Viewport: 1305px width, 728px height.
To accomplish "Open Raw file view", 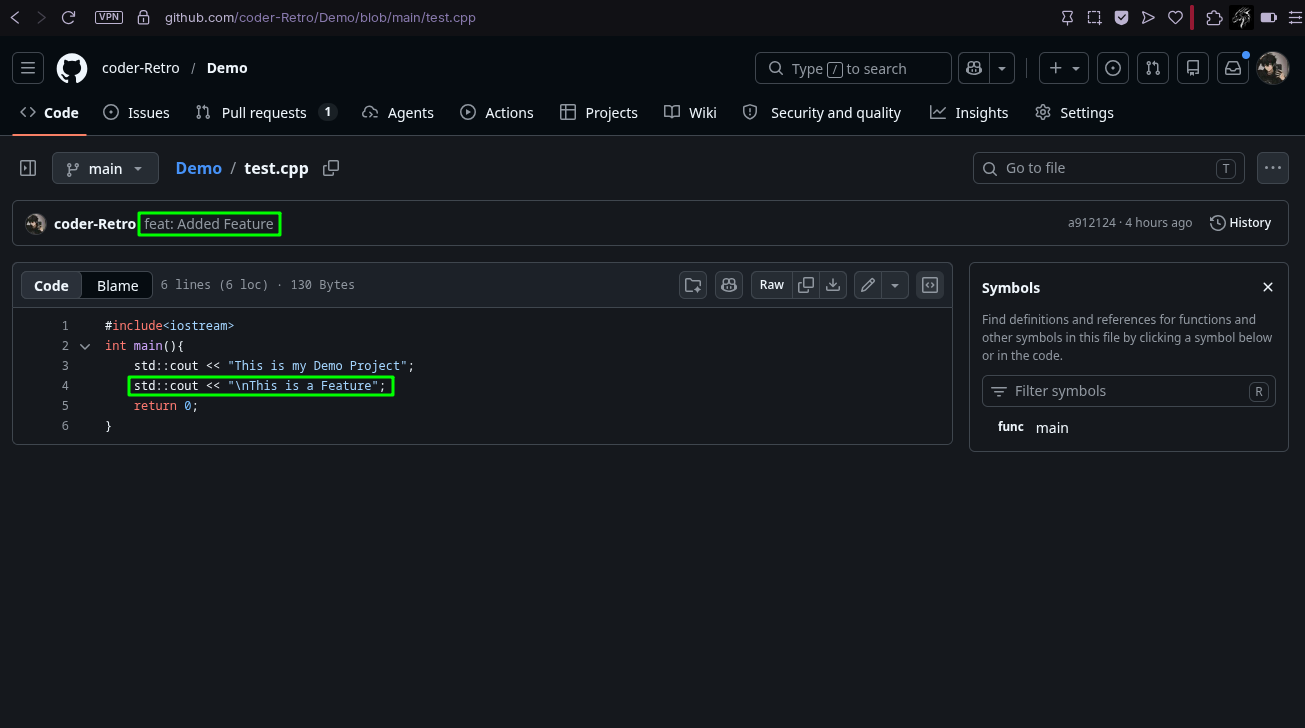I will click(771, 285).
